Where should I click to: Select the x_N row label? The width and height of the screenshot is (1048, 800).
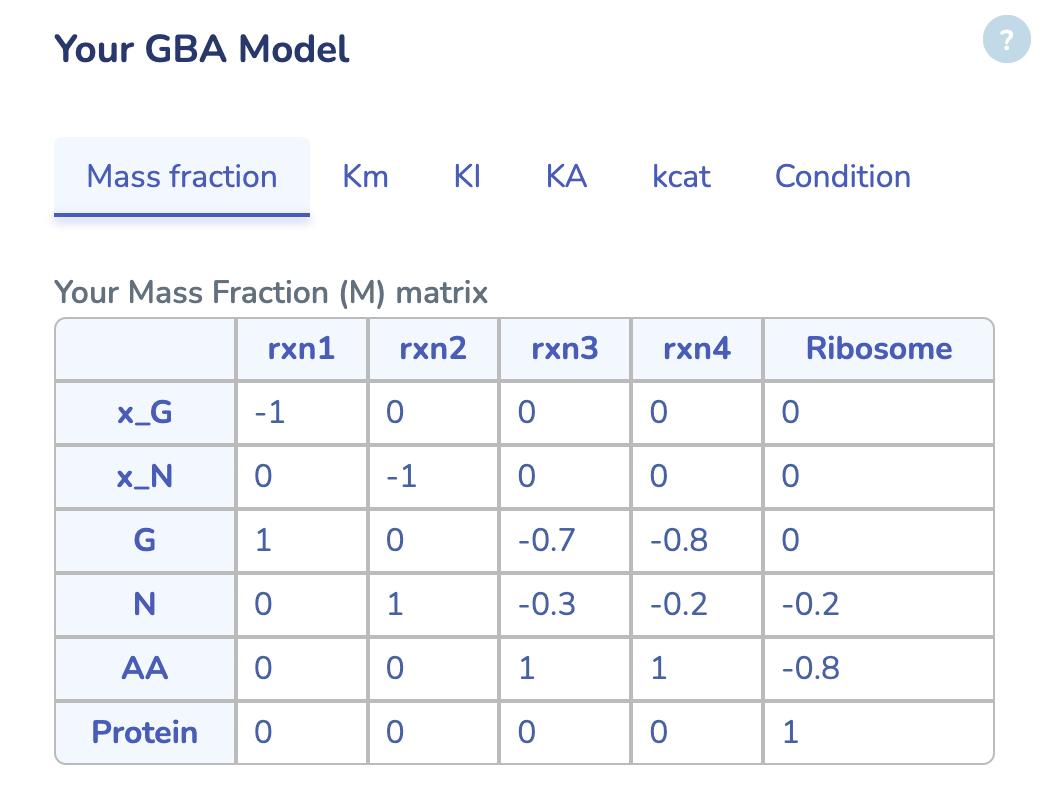tap(144, 476)
